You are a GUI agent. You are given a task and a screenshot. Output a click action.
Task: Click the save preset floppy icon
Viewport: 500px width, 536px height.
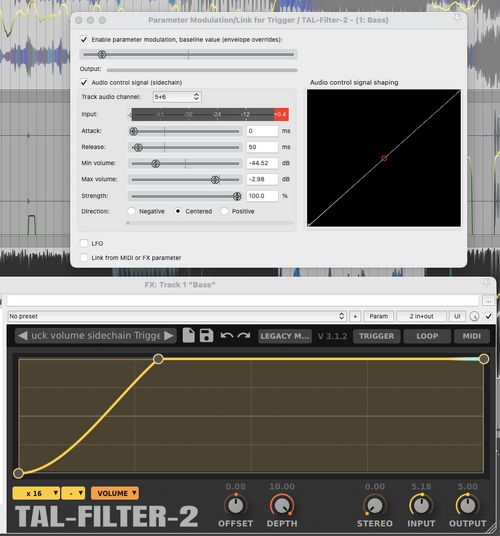206,336
